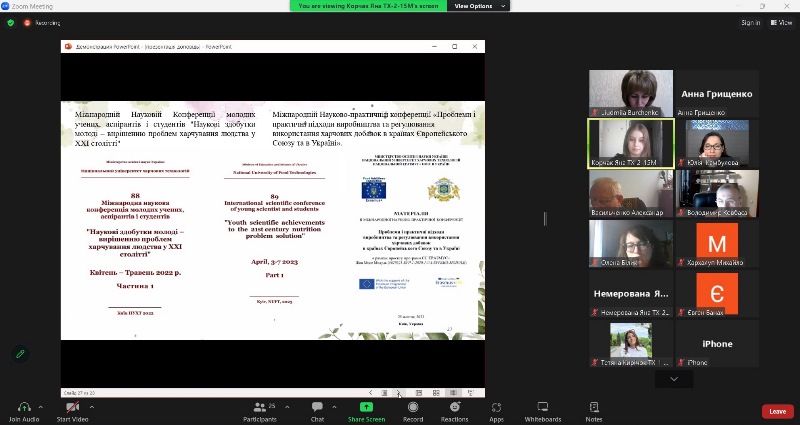Click the green screen-viewing notification banner
This screenshot has width=800, height=425.
pyautogui.click(x=368, y=6)
